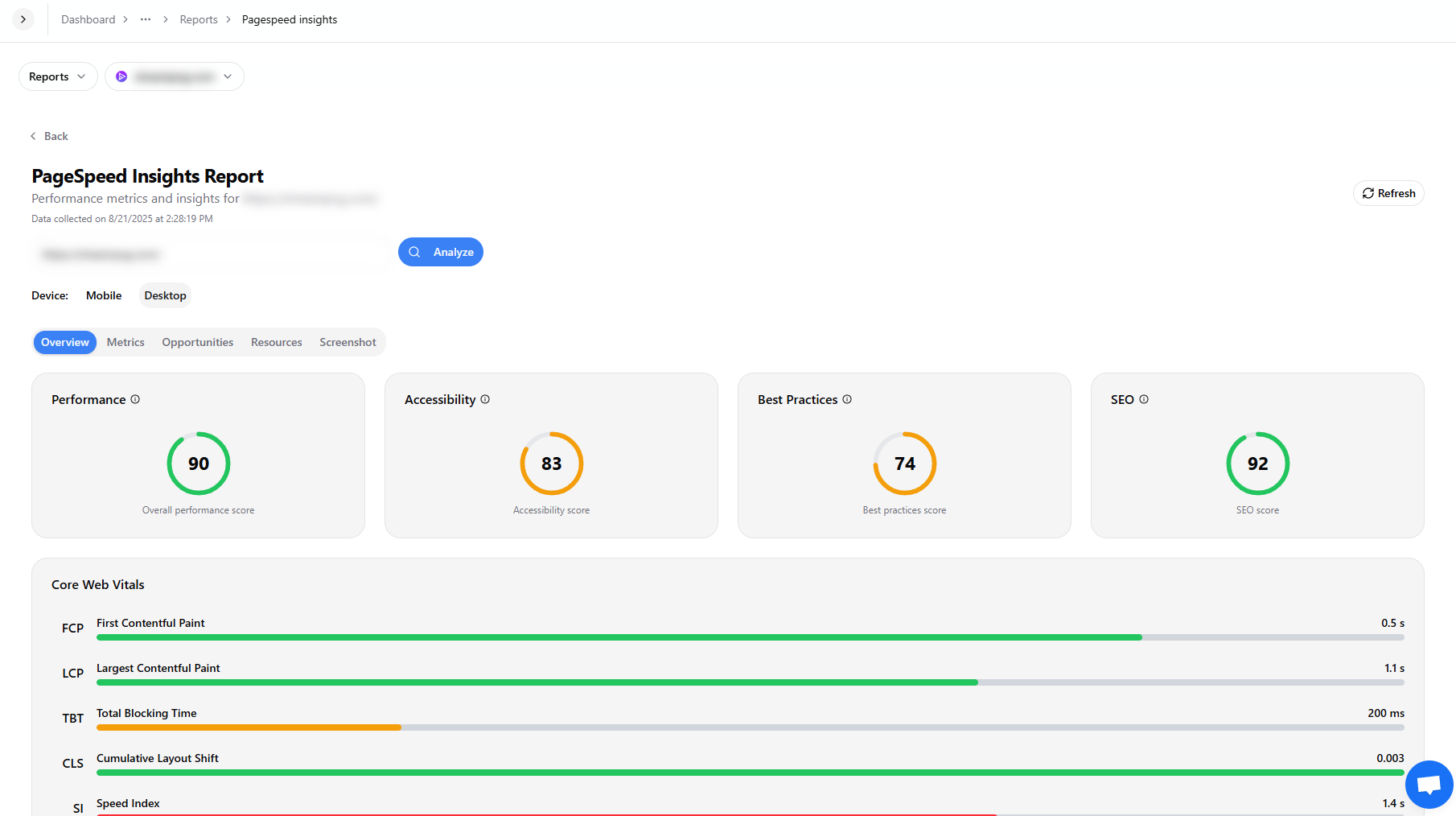
Task: Expand the sidebar with the chevron icon
Action: tap(23, 19)
